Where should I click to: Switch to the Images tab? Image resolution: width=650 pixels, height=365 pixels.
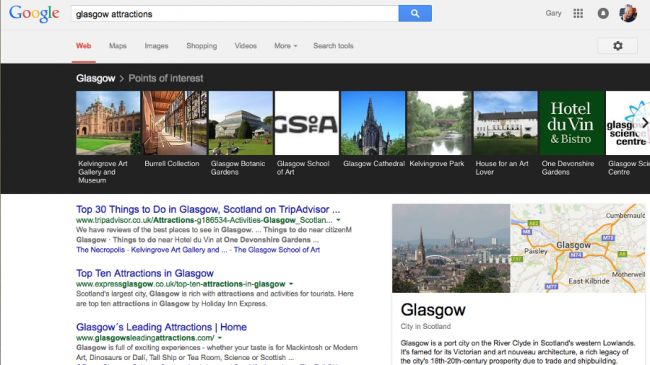pos(156,46)
